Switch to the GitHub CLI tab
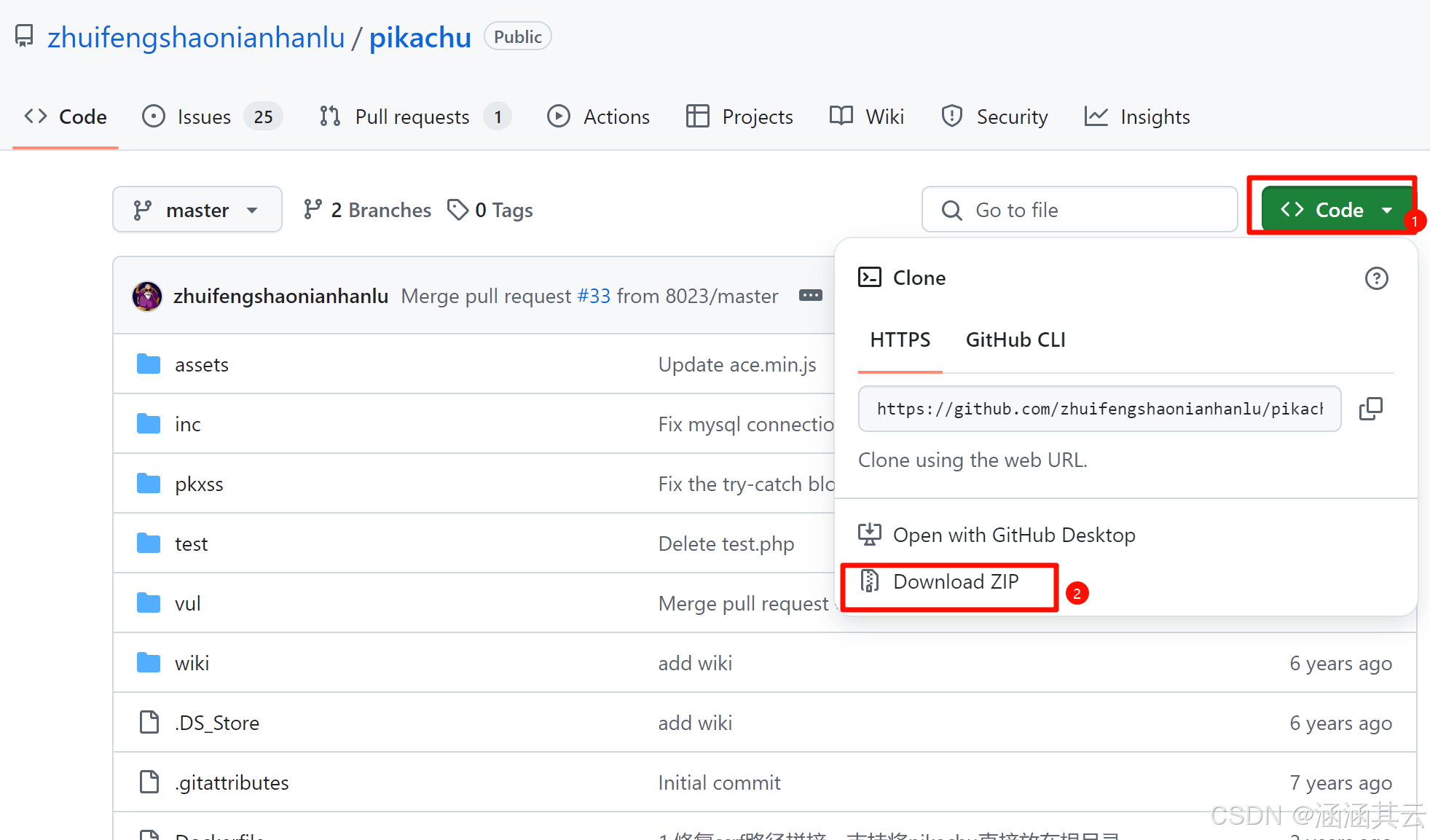The image size is (1430, 840). [1015, 339]
